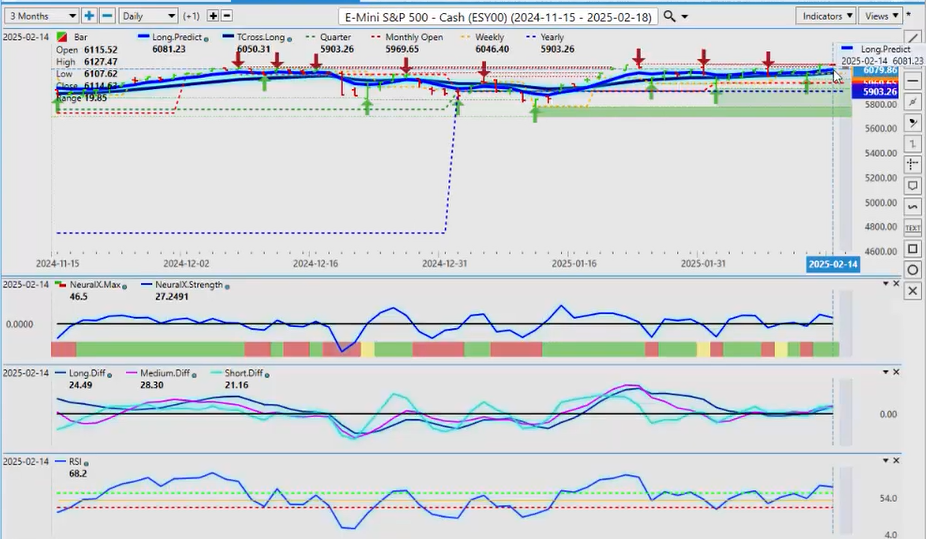Open the 3 Months range dropdown
Viewport: 926px width, 539px height.
pos(41,16)
